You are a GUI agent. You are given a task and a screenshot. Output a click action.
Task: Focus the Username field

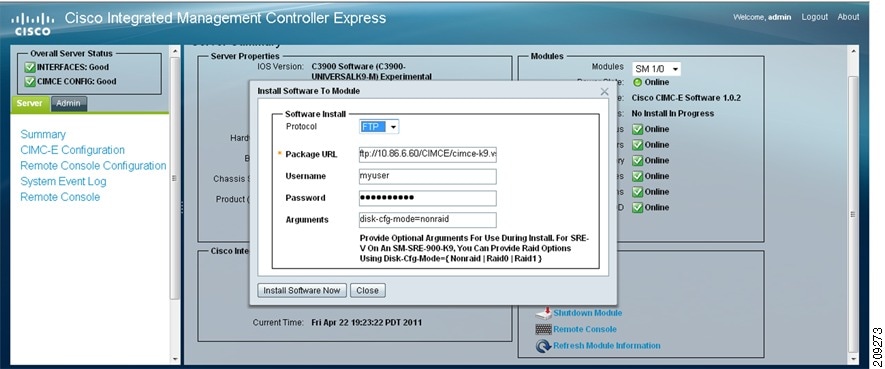428,177
